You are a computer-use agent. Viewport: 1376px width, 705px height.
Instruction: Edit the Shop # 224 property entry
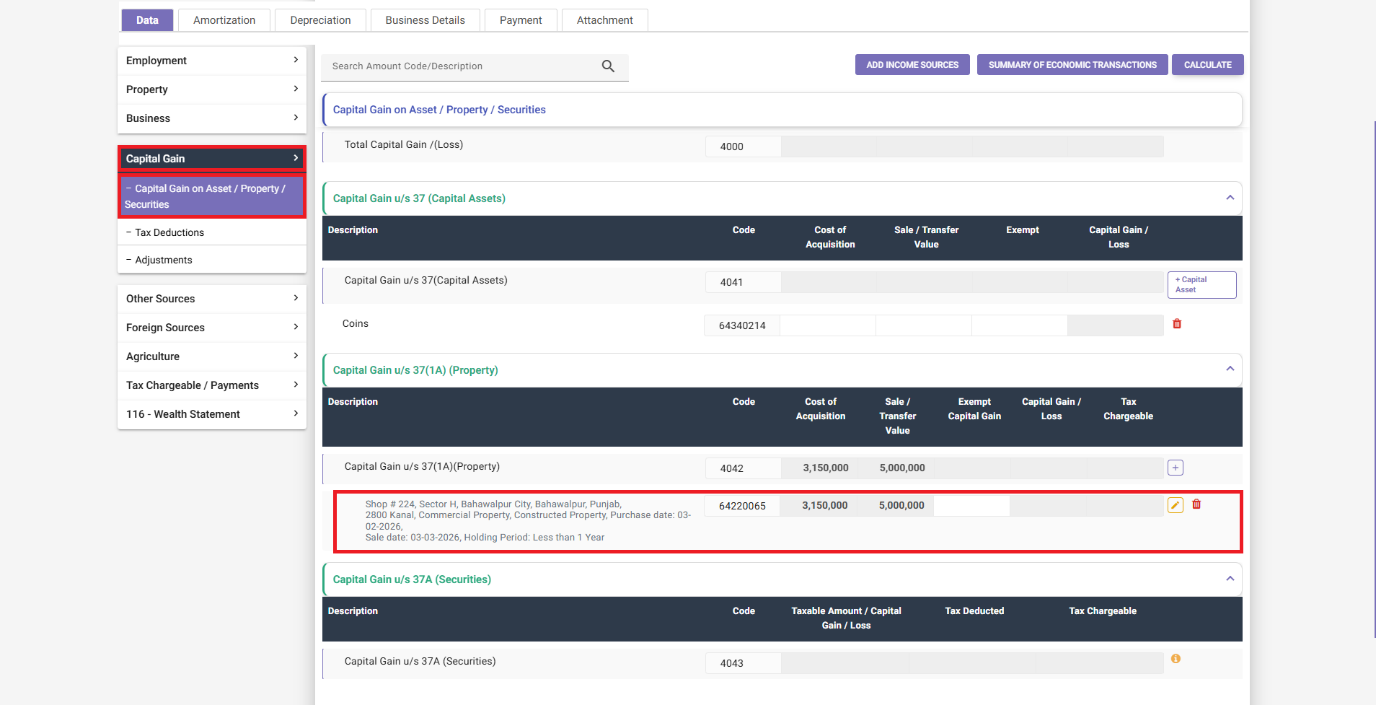(x=1175, y=505)
